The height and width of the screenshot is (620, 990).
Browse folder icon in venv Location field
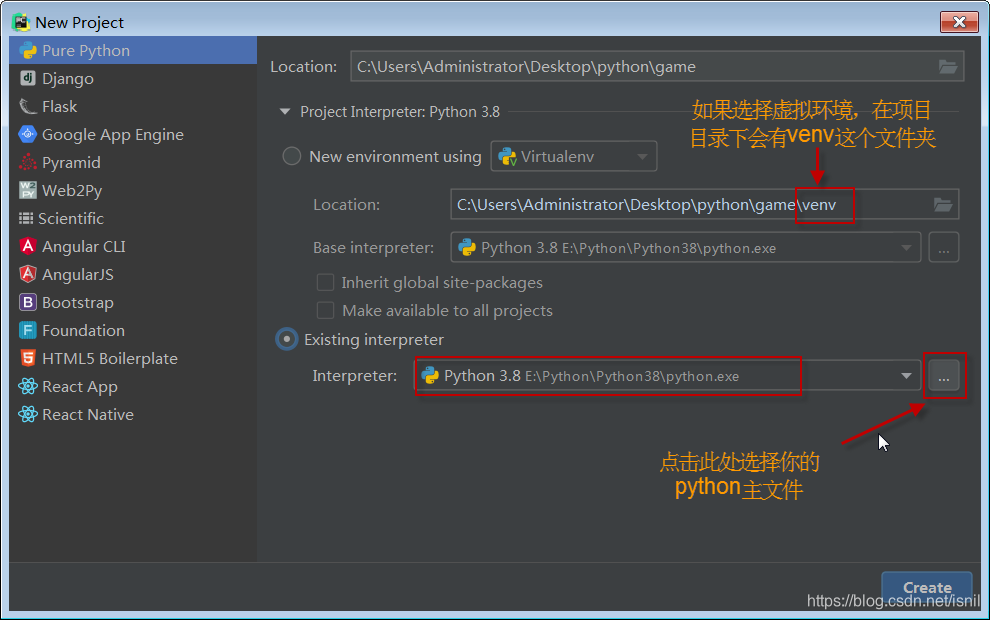tap(943, 205)
